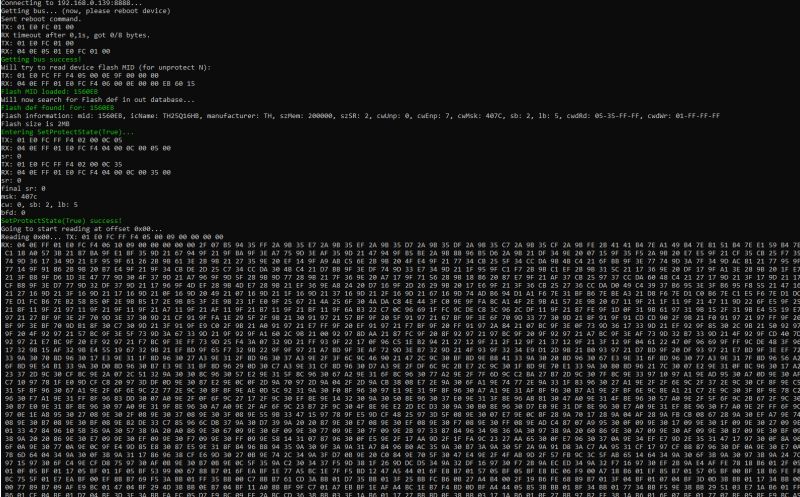Viewport: 800px width, 497px height.
Task: Select the 'Will try to read device flash MID' line
Action: (106, 67)
